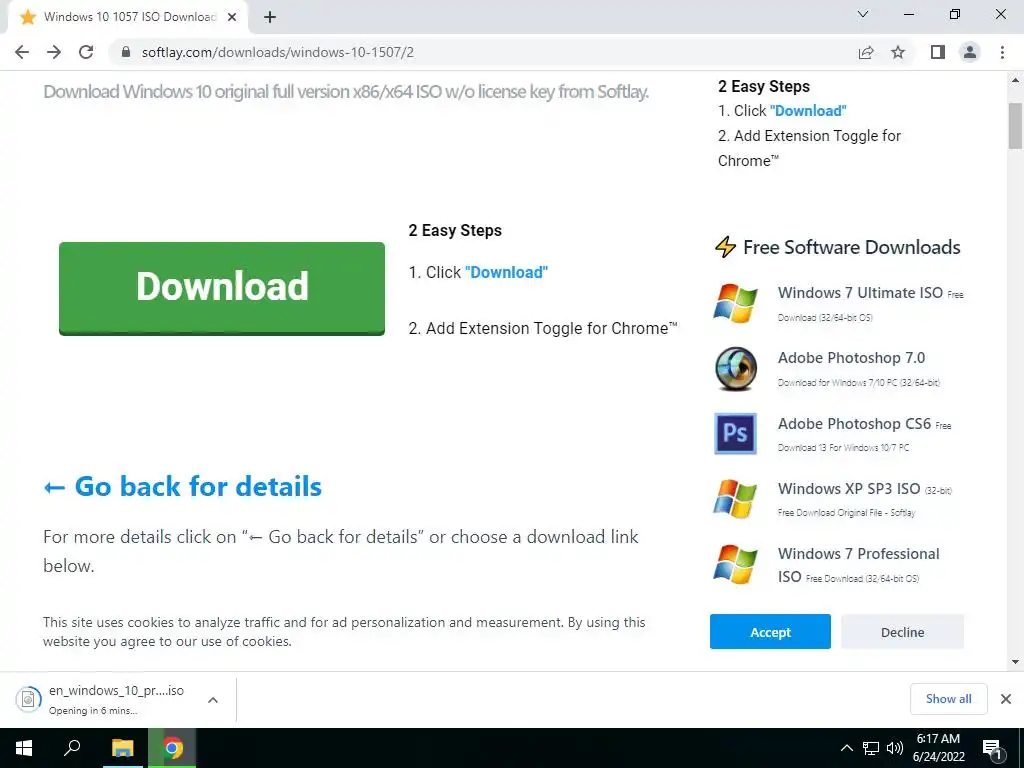Click the Photoshop CS6 Ps icon
The width and height of the screenshot is (1024, 768).
735,434
